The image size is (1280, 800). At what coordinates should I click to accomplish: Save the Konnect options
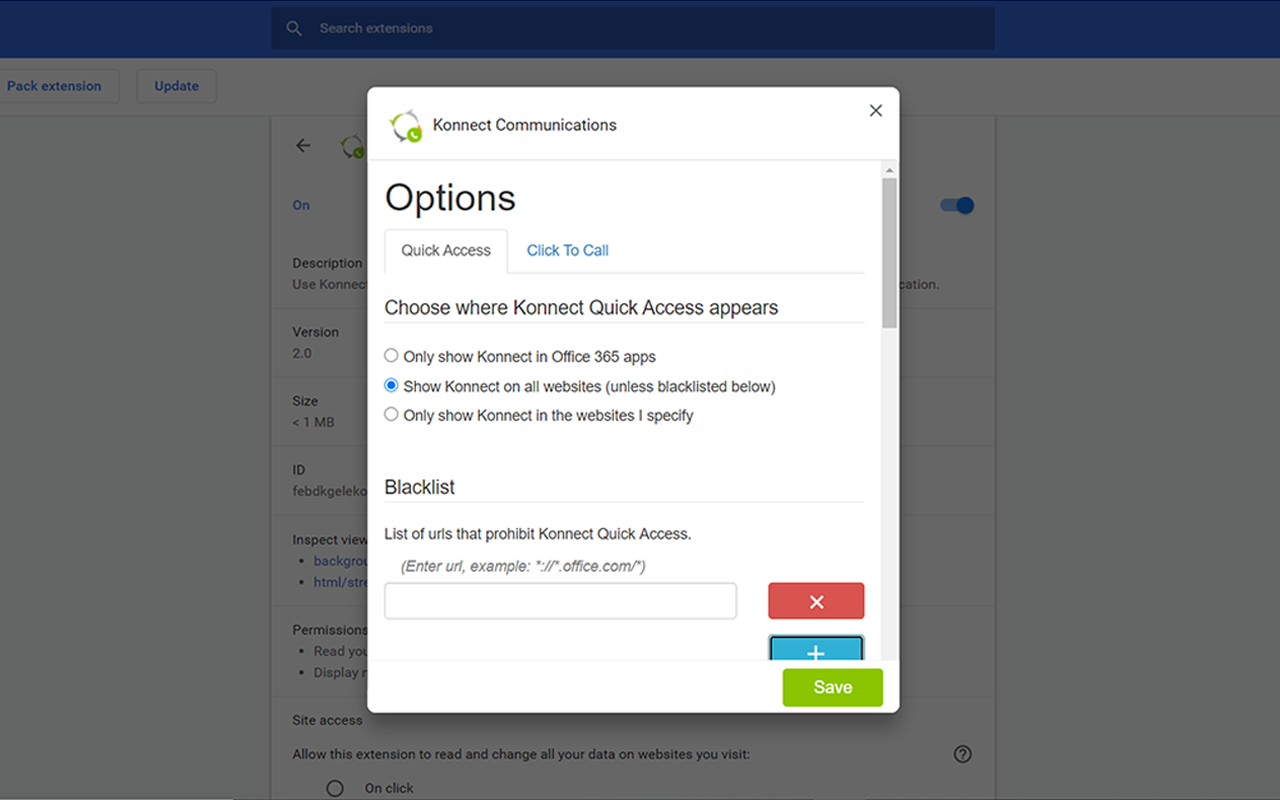[x=832, y=687]
